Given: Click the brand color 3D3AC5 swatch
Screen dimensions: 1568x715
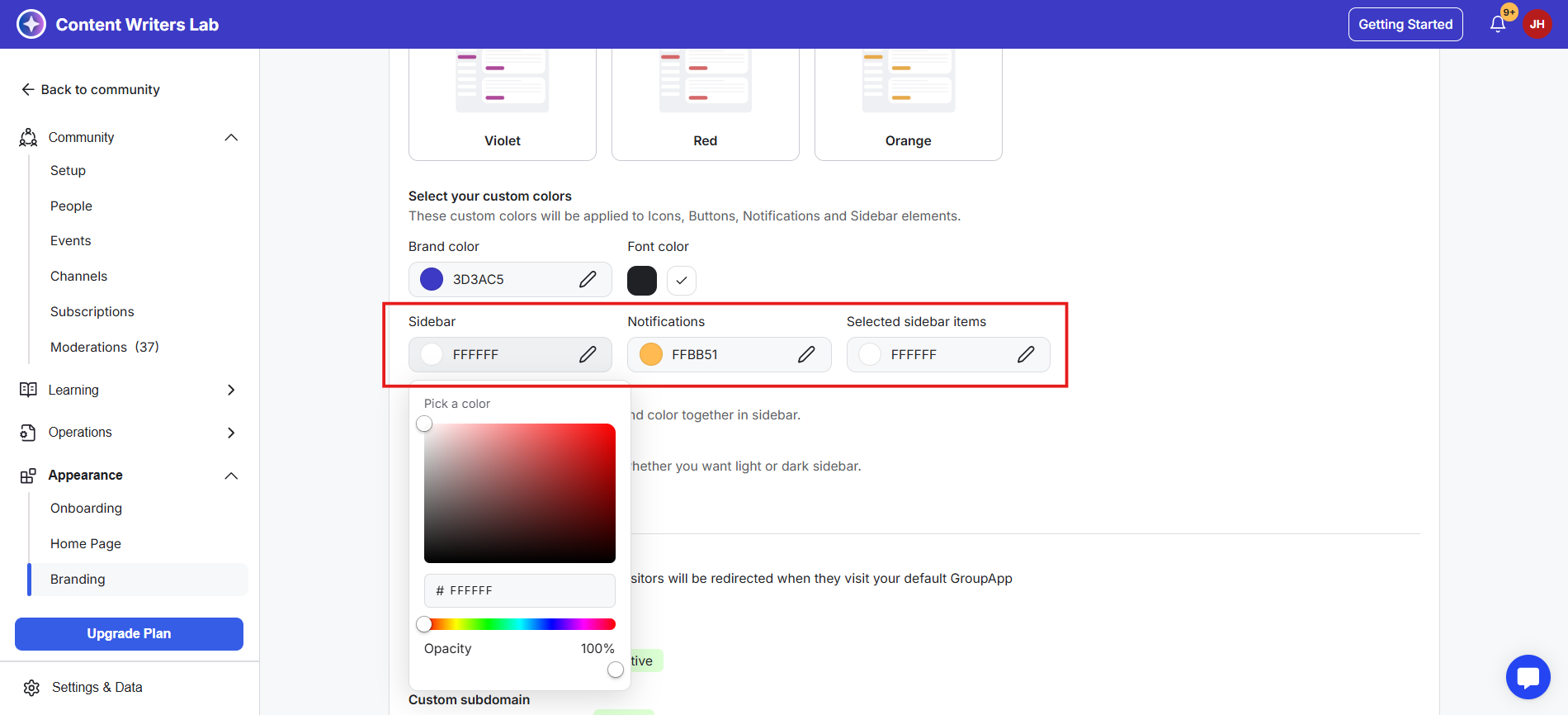Looking at the screenshot, I should (x=432, y=279).
